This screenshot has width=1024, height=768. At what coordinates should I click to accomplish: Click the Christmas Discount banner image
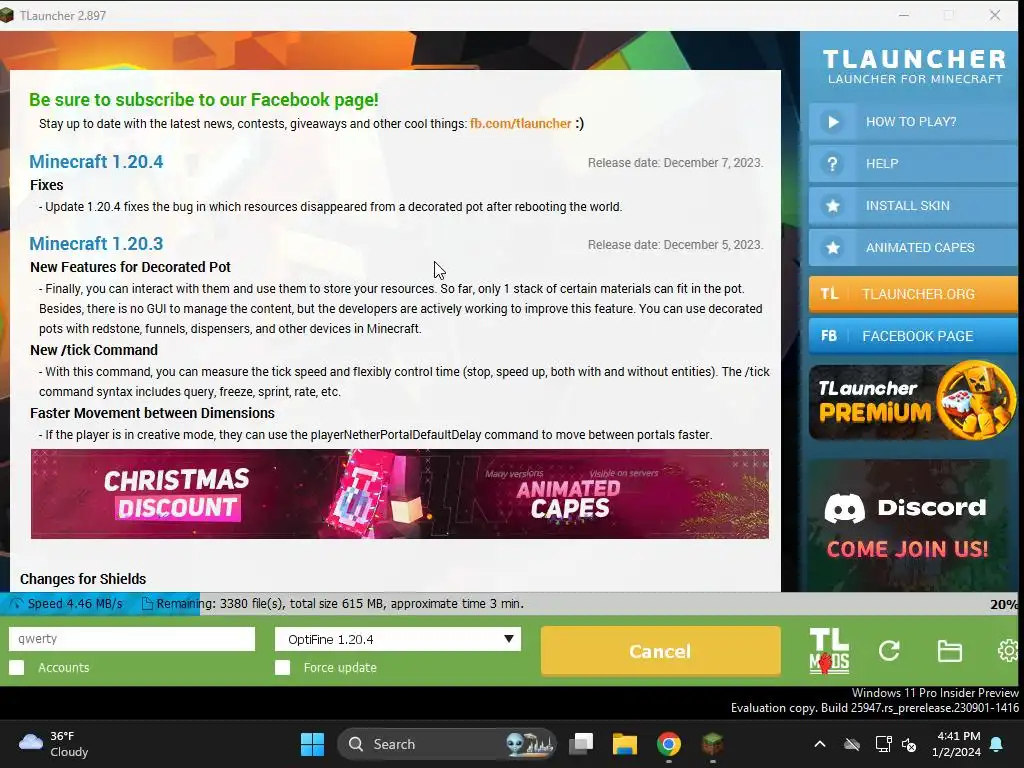pyautogui.click(x=177, y=494)
